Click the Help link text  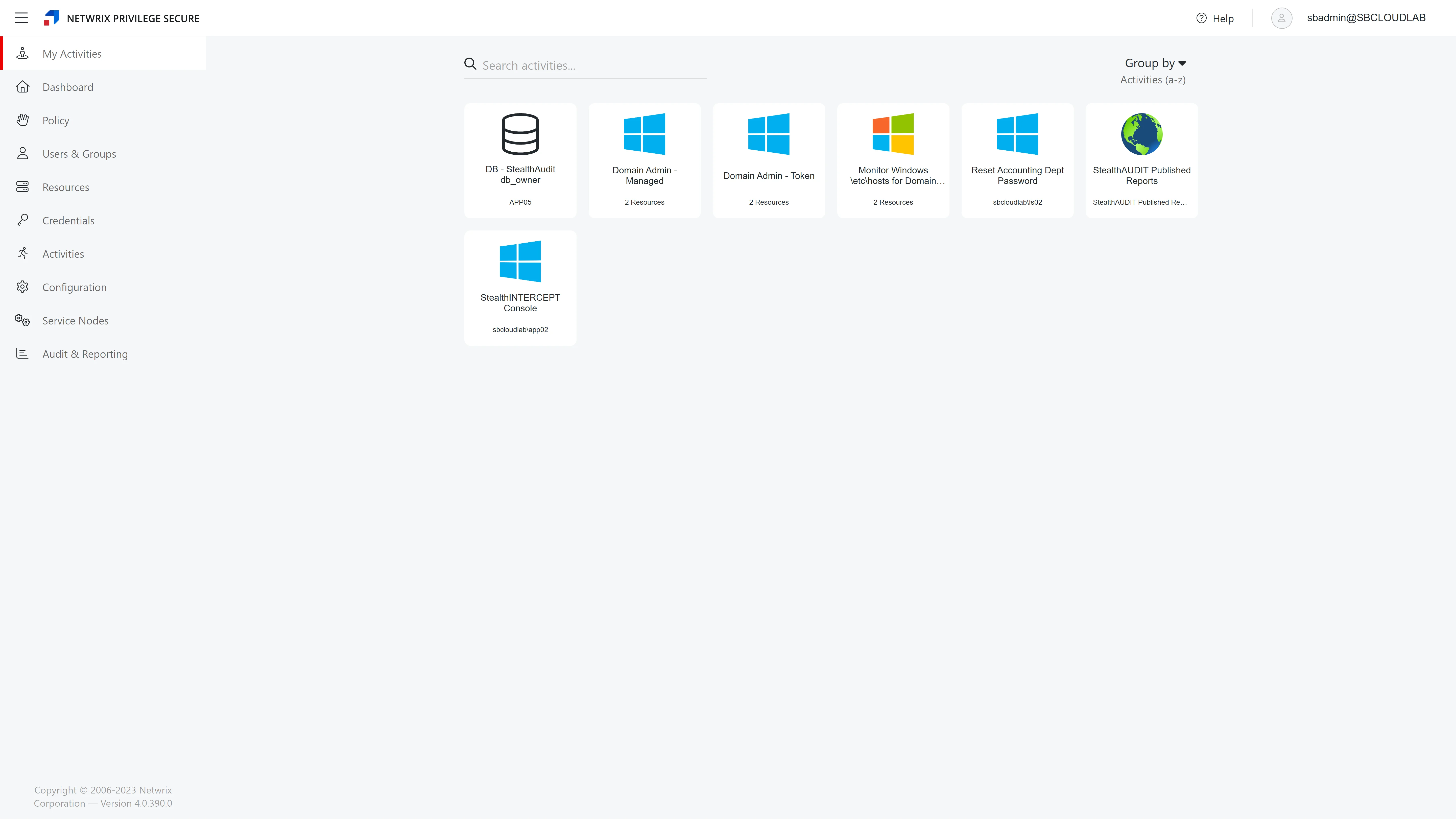[1223, 19]
